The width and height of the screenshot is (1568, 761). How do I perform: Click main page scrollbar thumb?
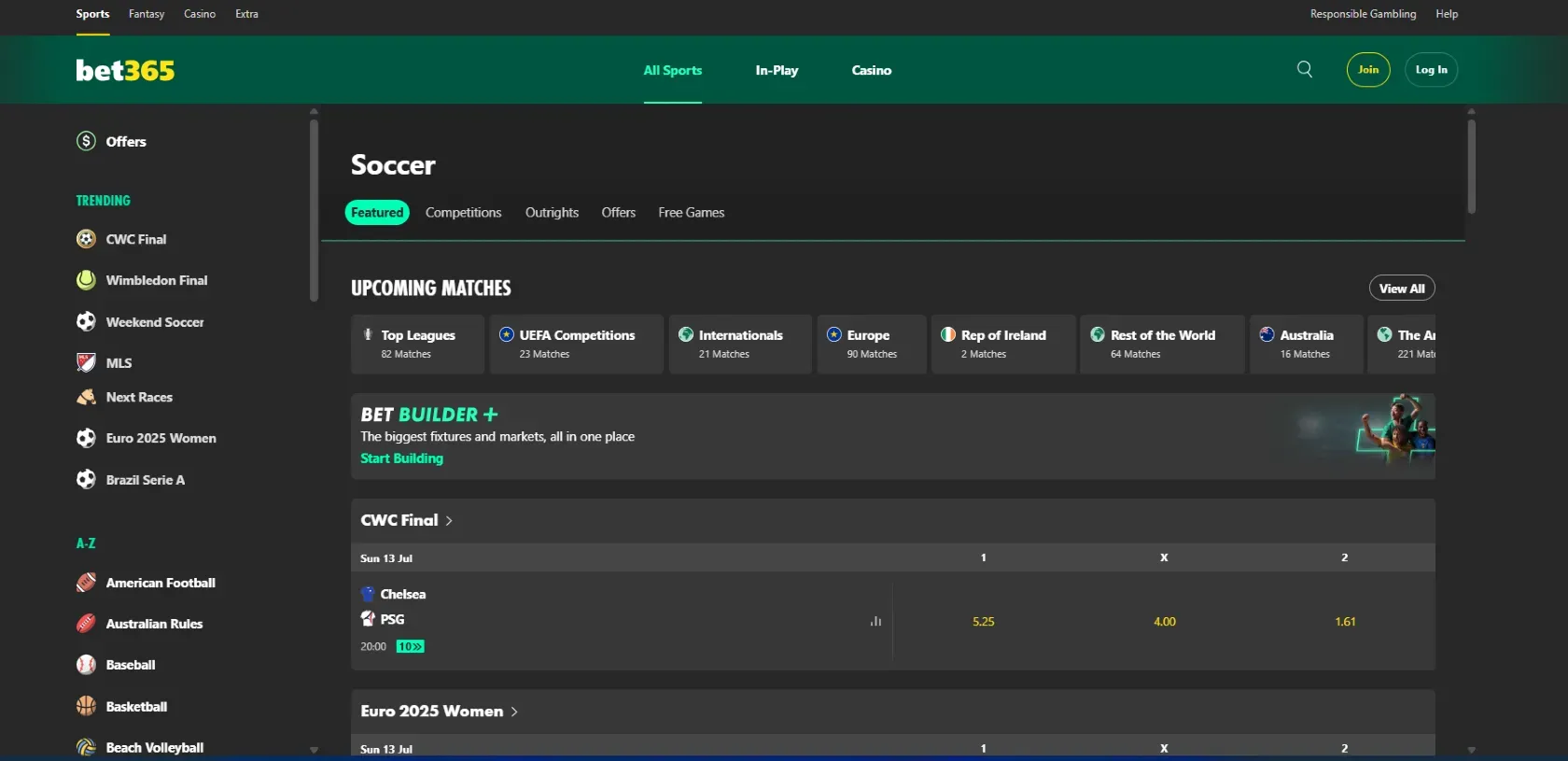1471,166
